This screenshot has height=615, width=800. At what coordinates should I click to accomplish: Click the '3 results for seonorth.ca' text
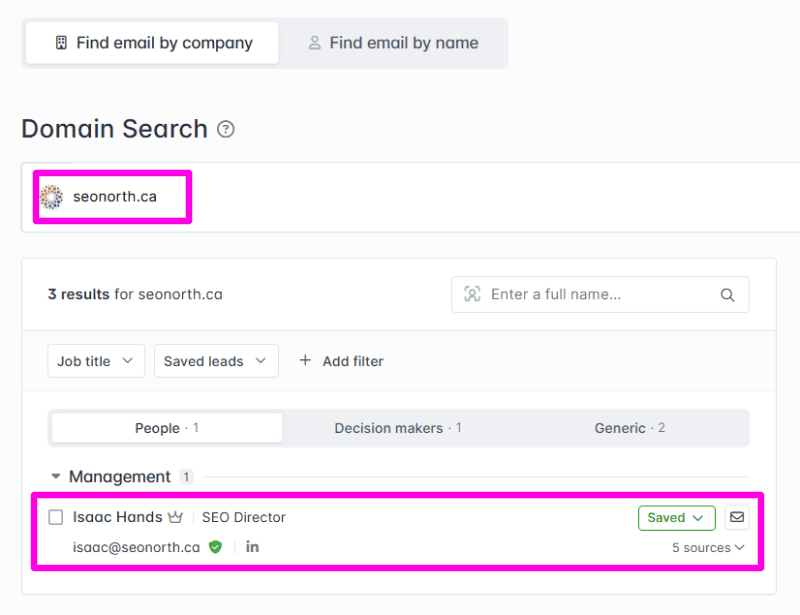tap(135, 294)
